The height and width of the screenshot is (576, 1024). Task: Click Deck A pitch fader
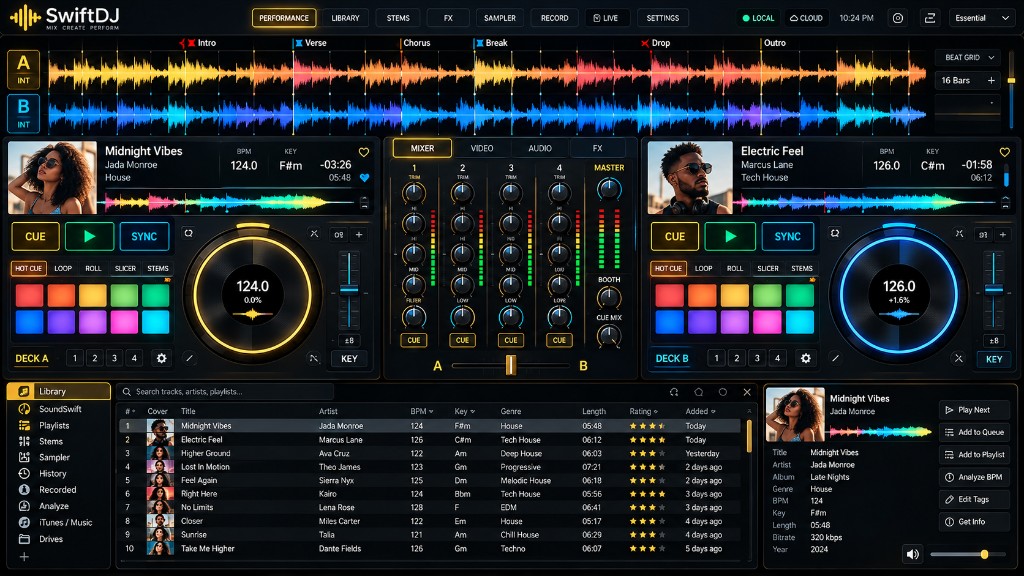(349, 289)
